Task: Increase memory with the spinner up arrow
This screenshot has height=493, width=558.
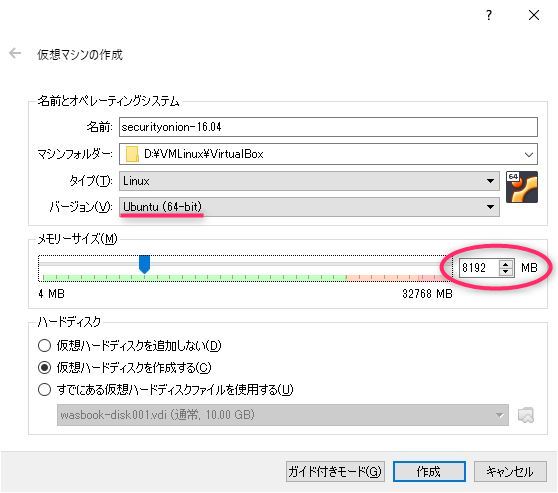Action: tap(506, 264)
